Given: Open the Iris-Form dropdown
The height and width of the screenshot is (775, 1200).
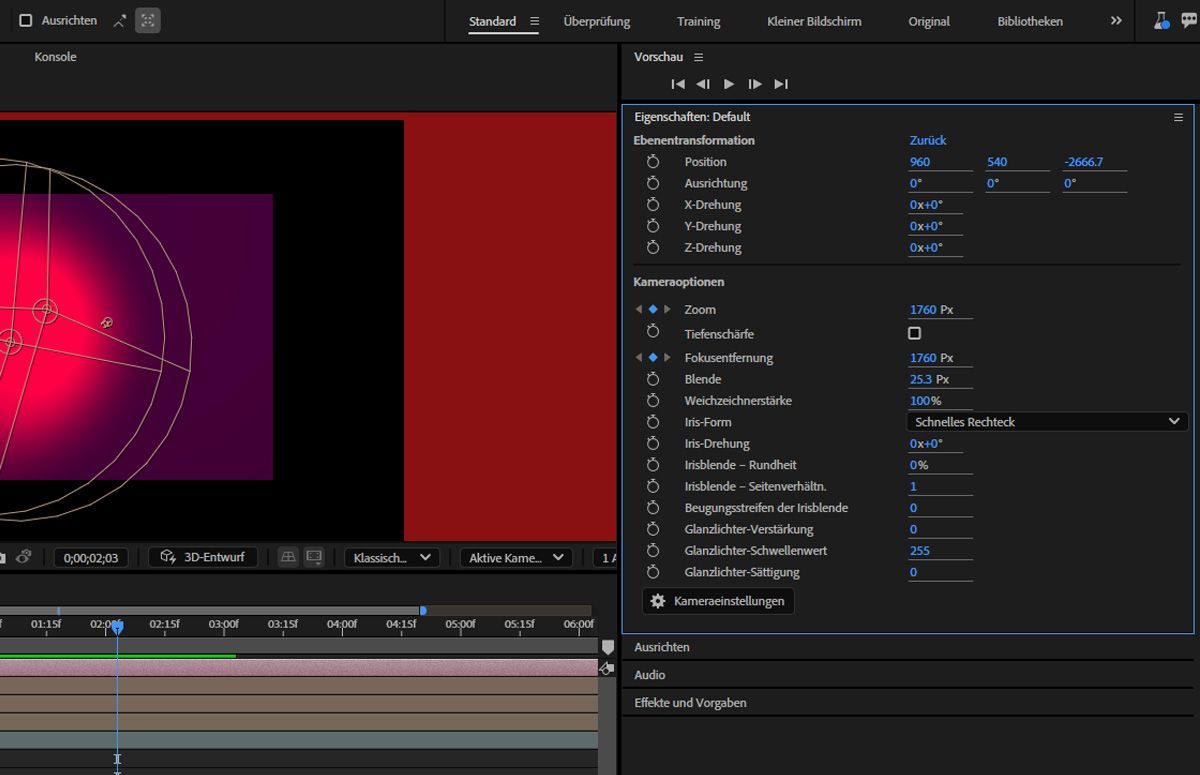Looking at the screenshot, I should coord(1046,422).
